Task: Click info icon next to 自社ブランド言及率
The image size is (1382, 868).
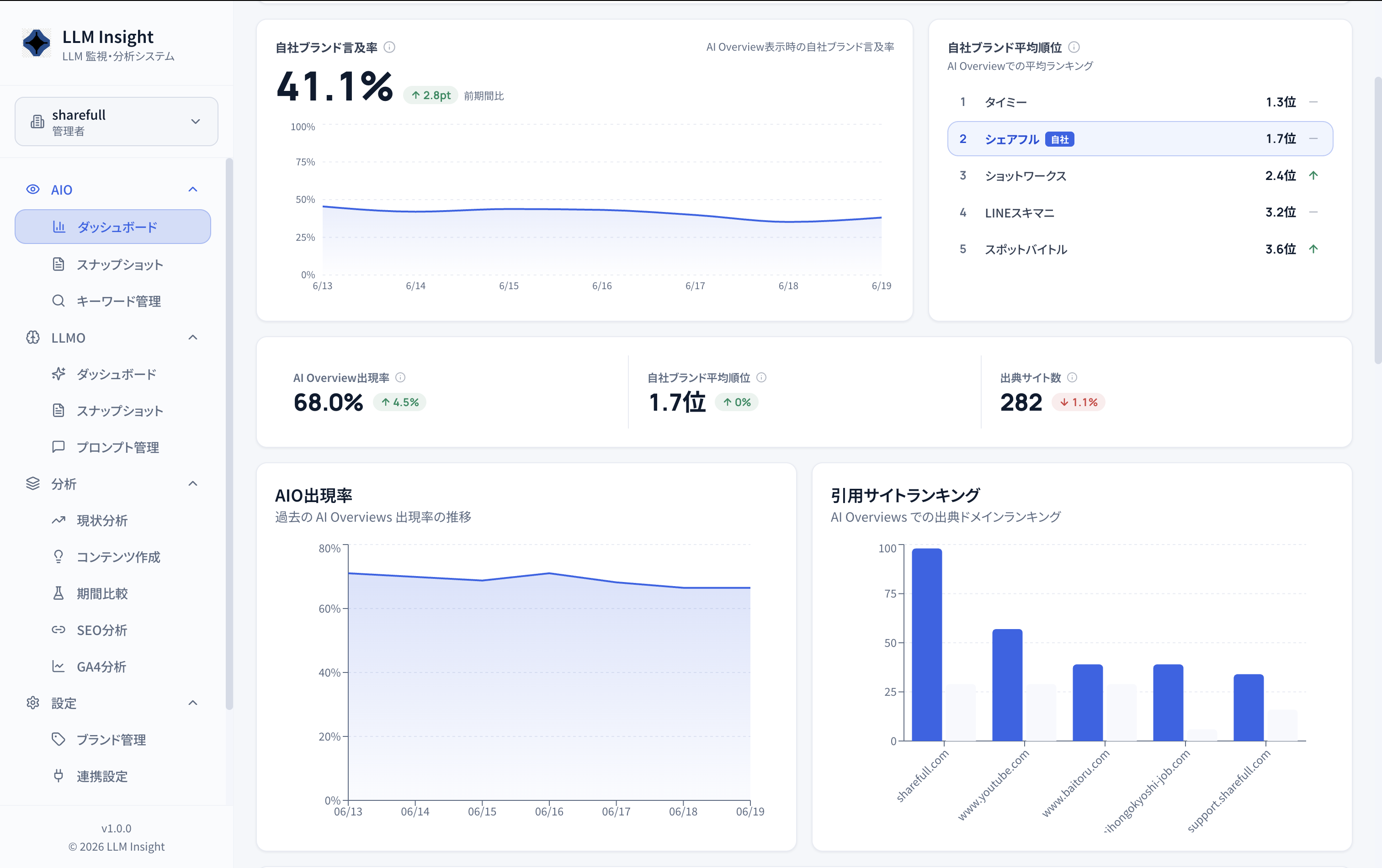Action: (x=389, y=47)
